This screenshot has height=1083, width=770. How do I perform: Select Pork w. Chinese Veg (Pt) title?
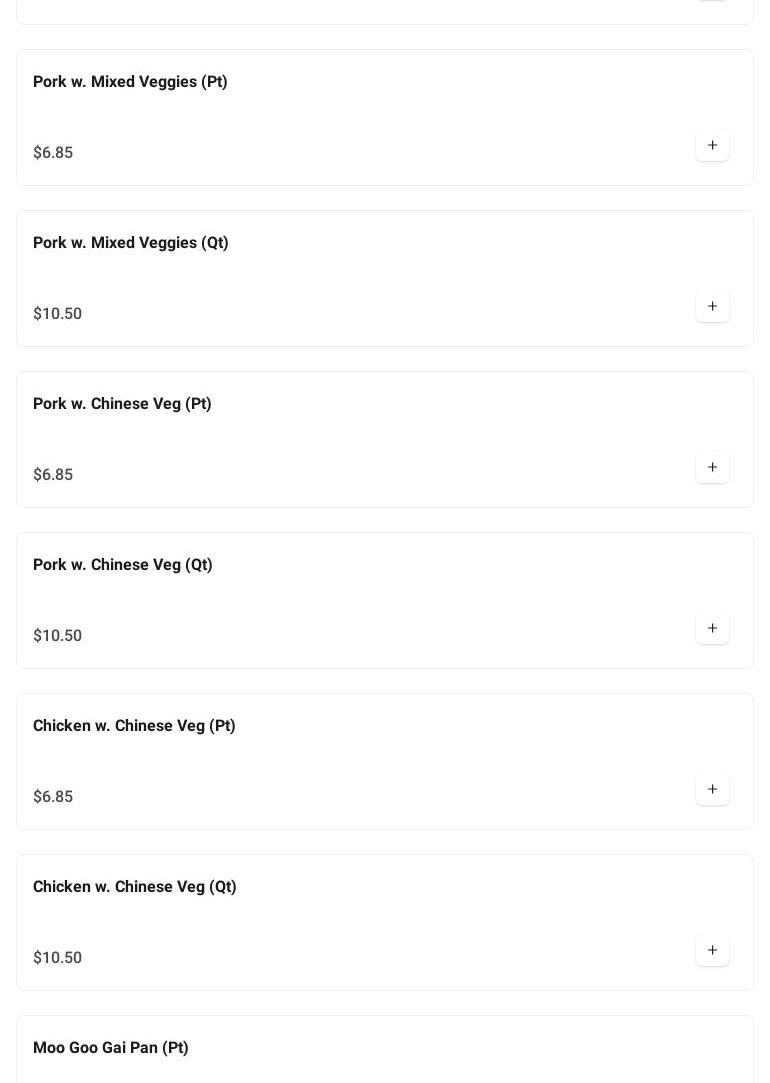click(x=122, y=404)
